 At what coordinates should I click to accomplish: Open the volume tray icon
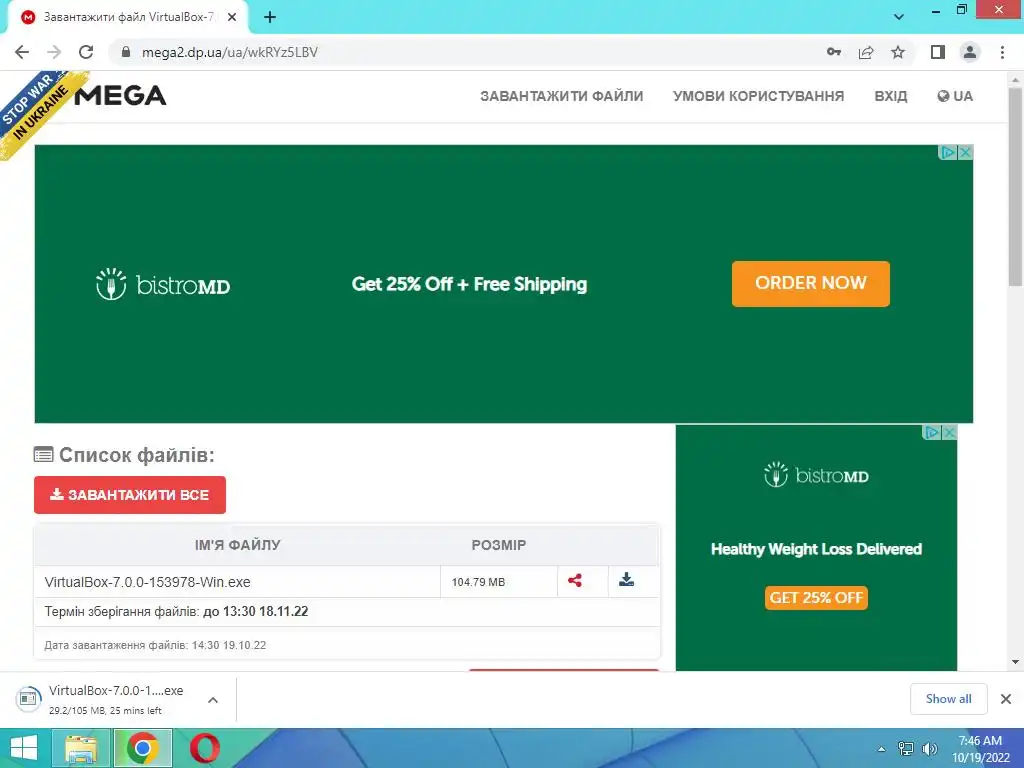pos(929,749)
